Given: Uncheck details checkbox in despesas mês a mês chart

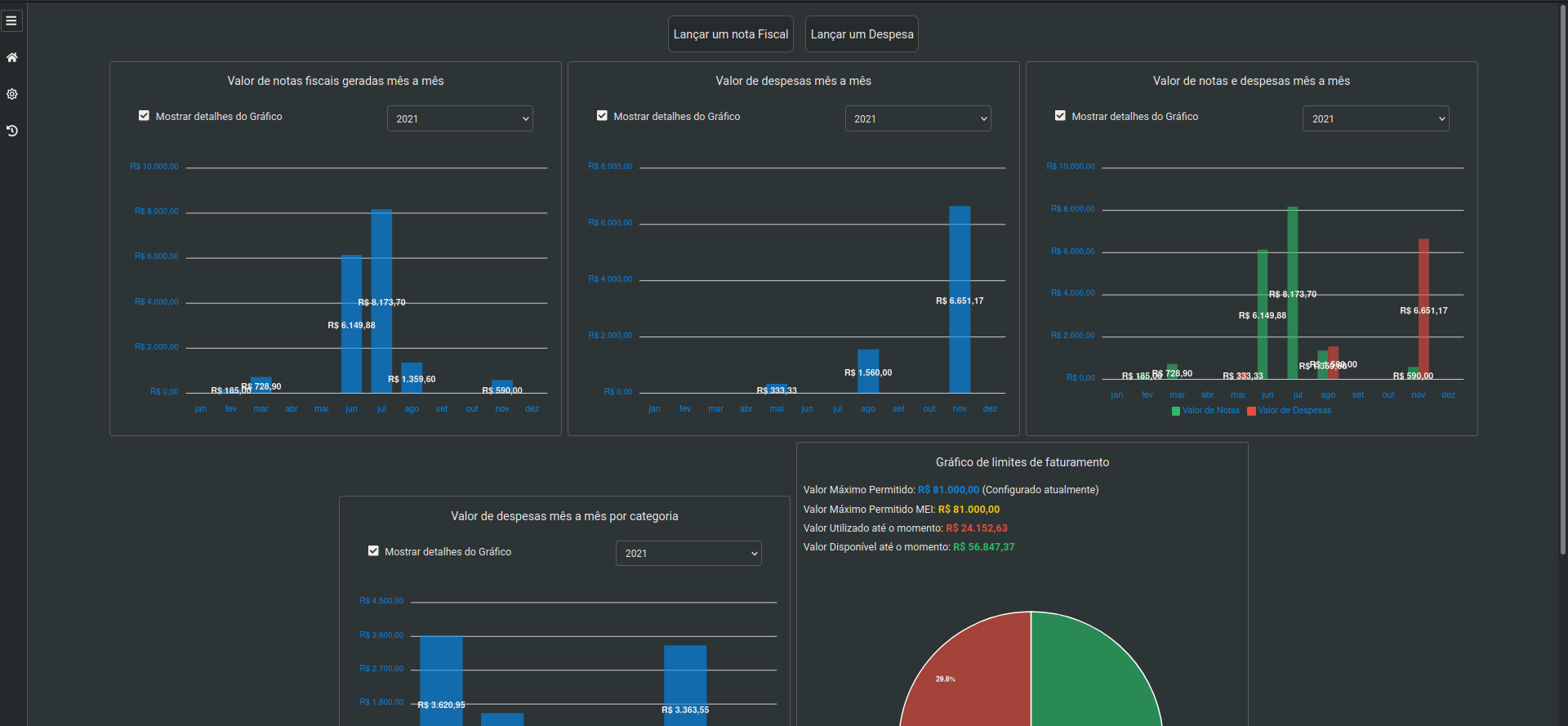Looking at the screenshot, I should [602, 116].
